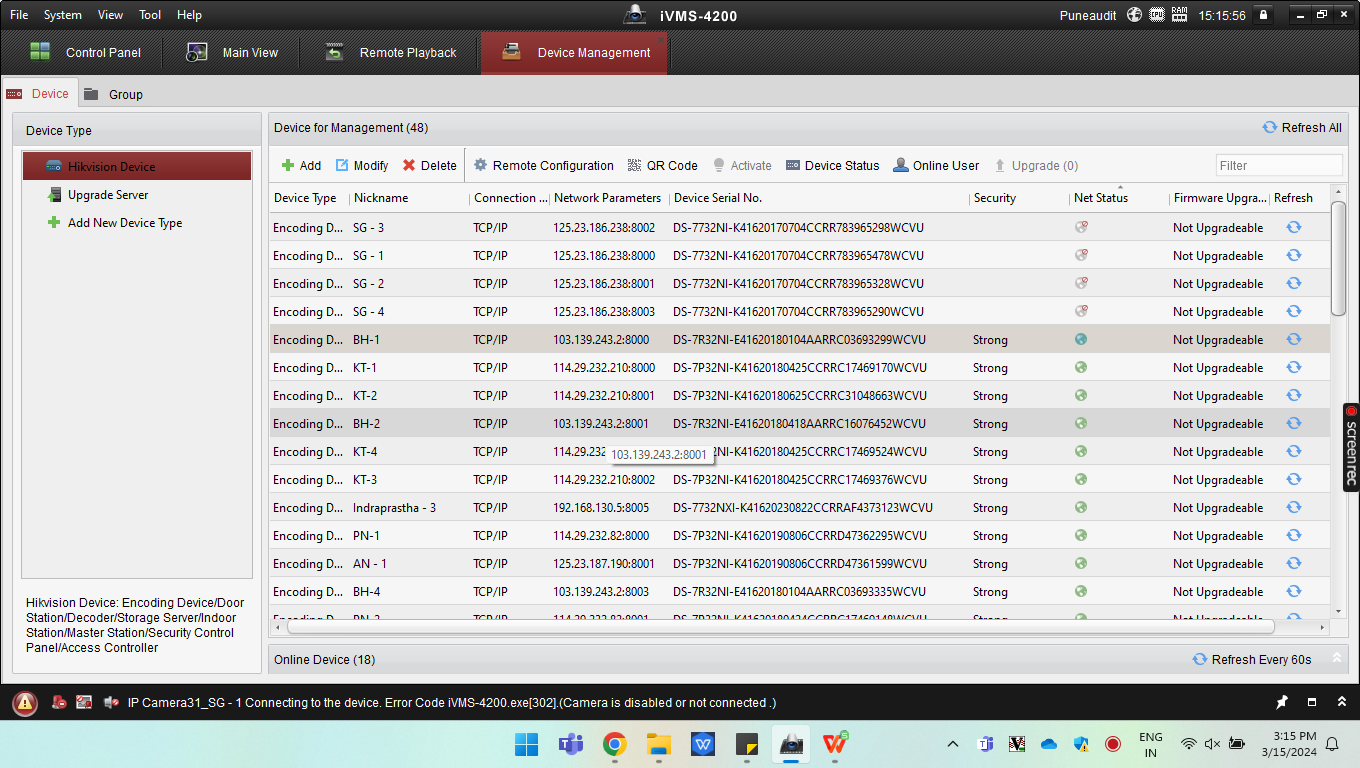
Task: Switch to Main View tab
Action: (233, 53)
